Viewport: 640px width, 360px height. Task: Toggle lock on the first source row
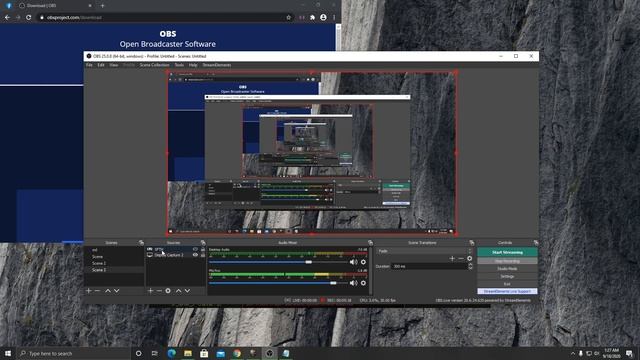point(203,249)
